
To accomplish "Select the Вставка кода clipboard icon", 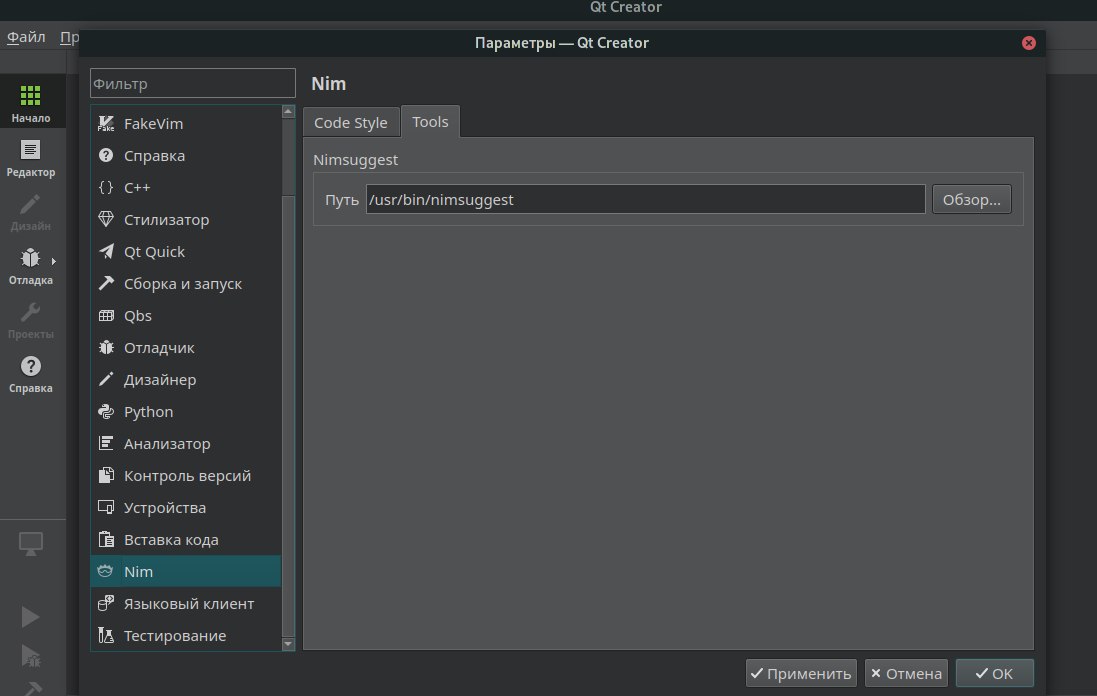I will coord(106,539).
